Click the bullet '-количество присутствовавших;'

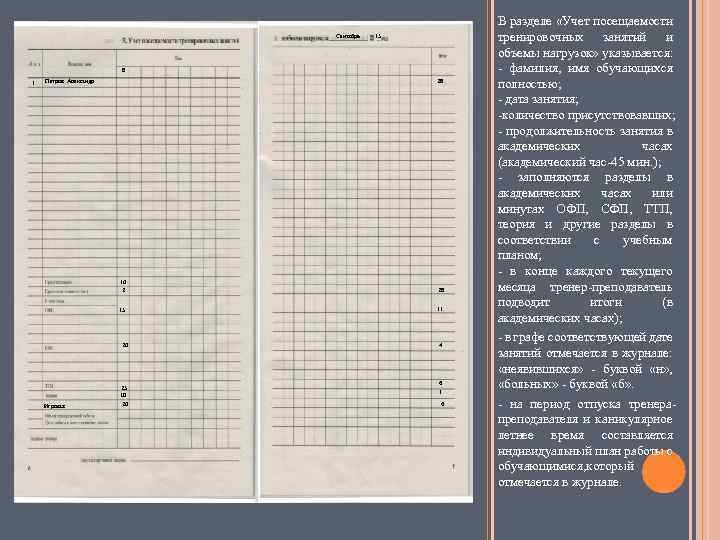coord(586,115)
